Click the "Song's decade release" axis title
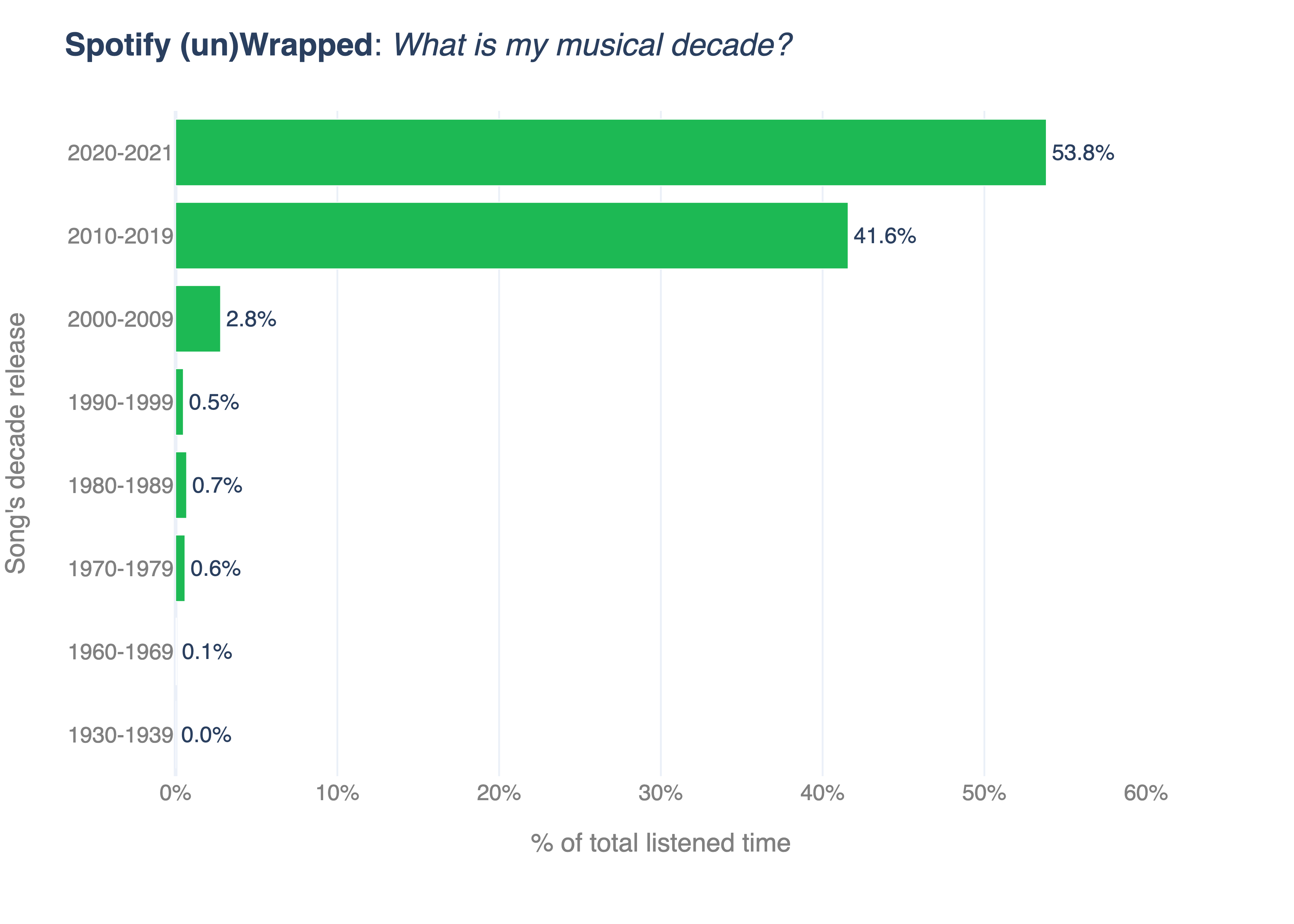 tap(16, 443)
